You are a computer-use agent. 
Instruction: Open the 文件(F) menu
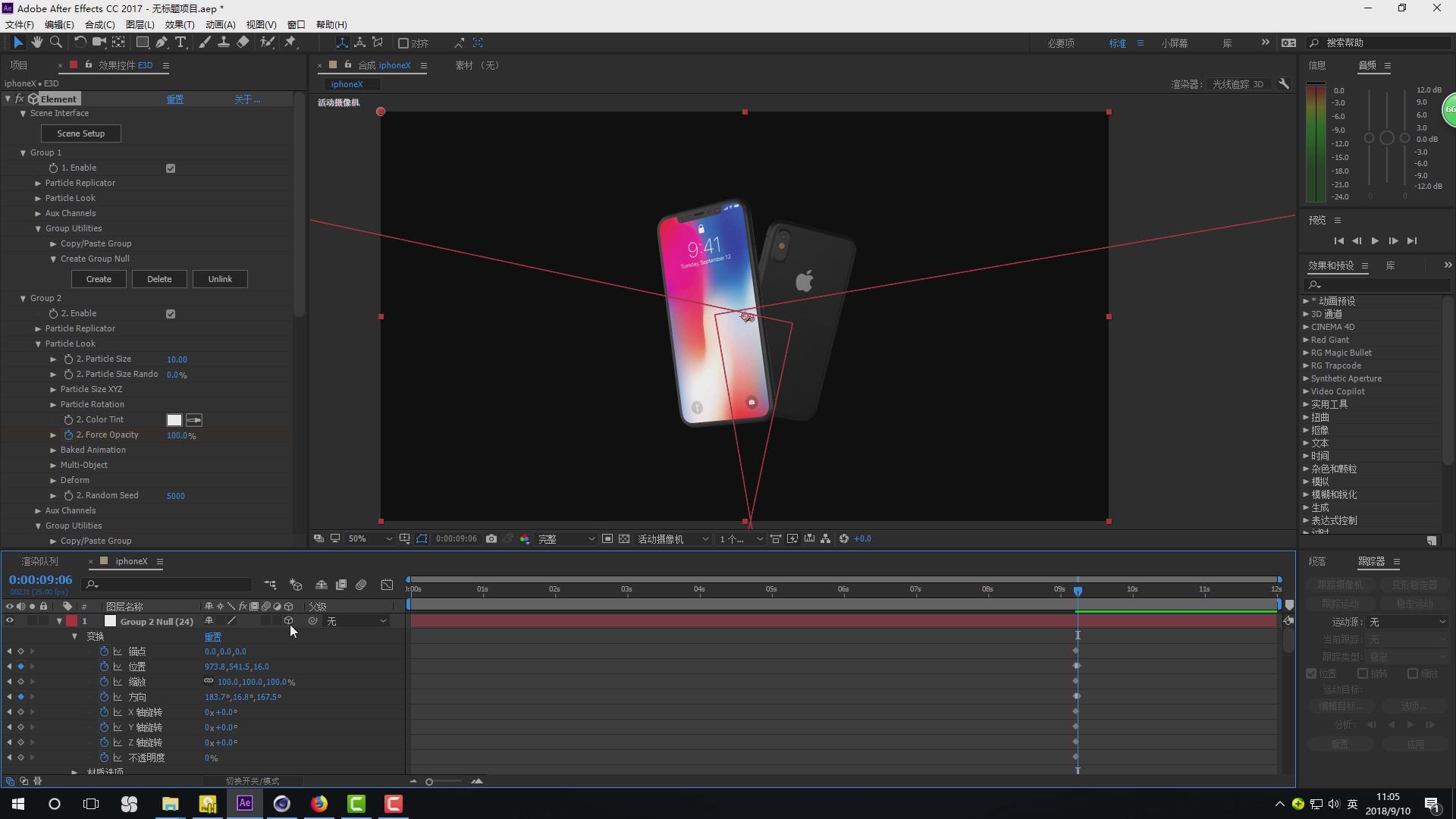[x=20, y=24]
